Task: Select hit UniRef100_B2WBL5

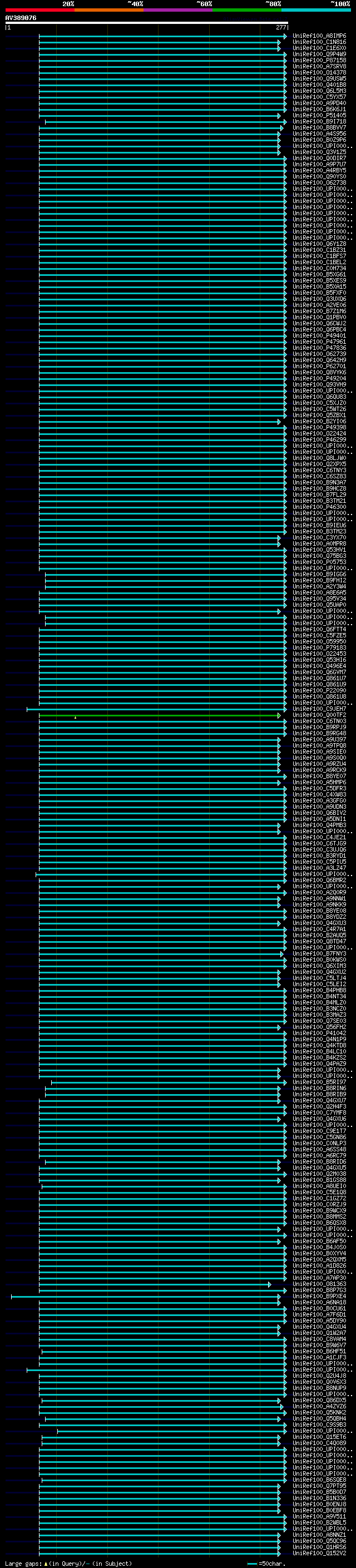Action: coord(319,1523)
